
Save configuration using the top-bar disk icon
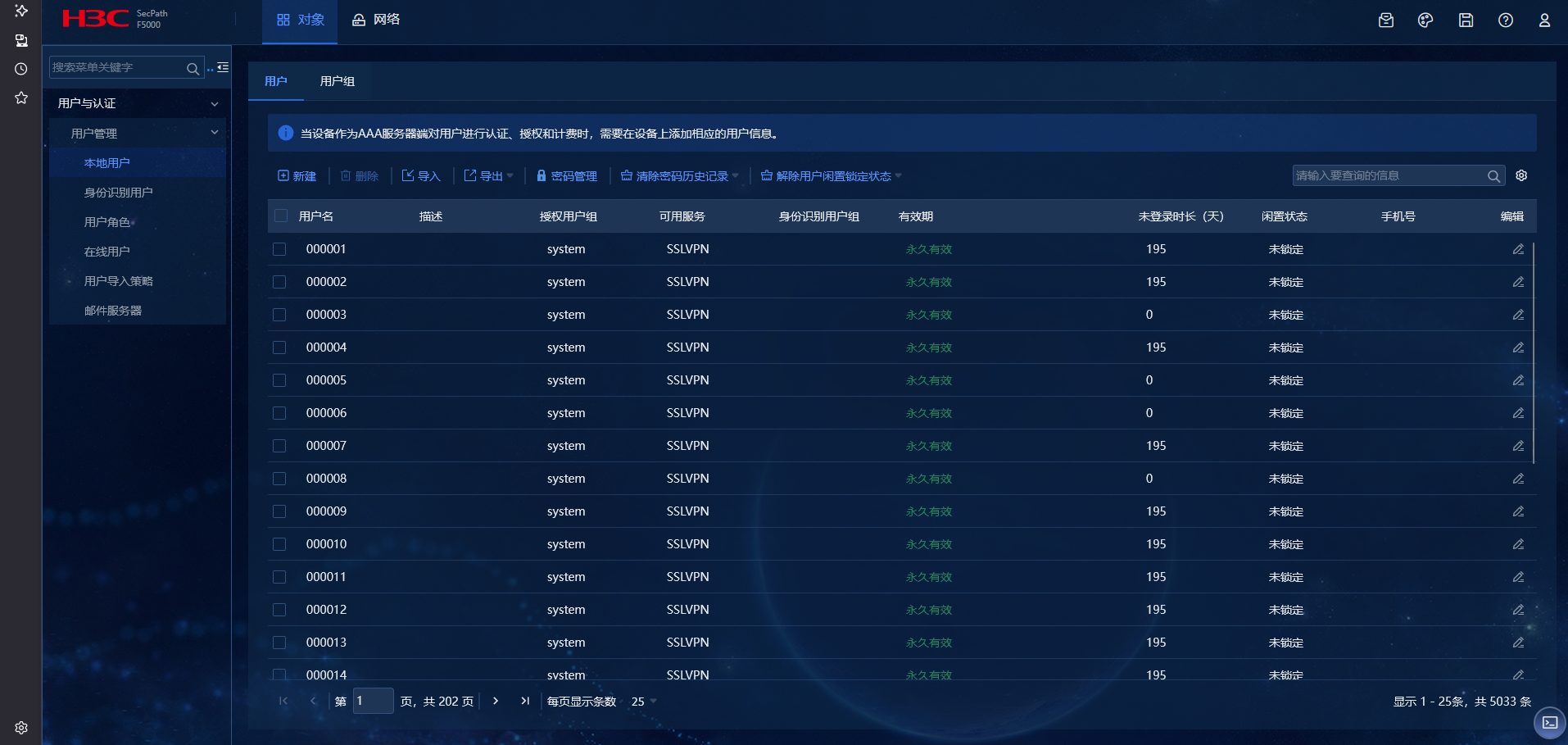1466,20
